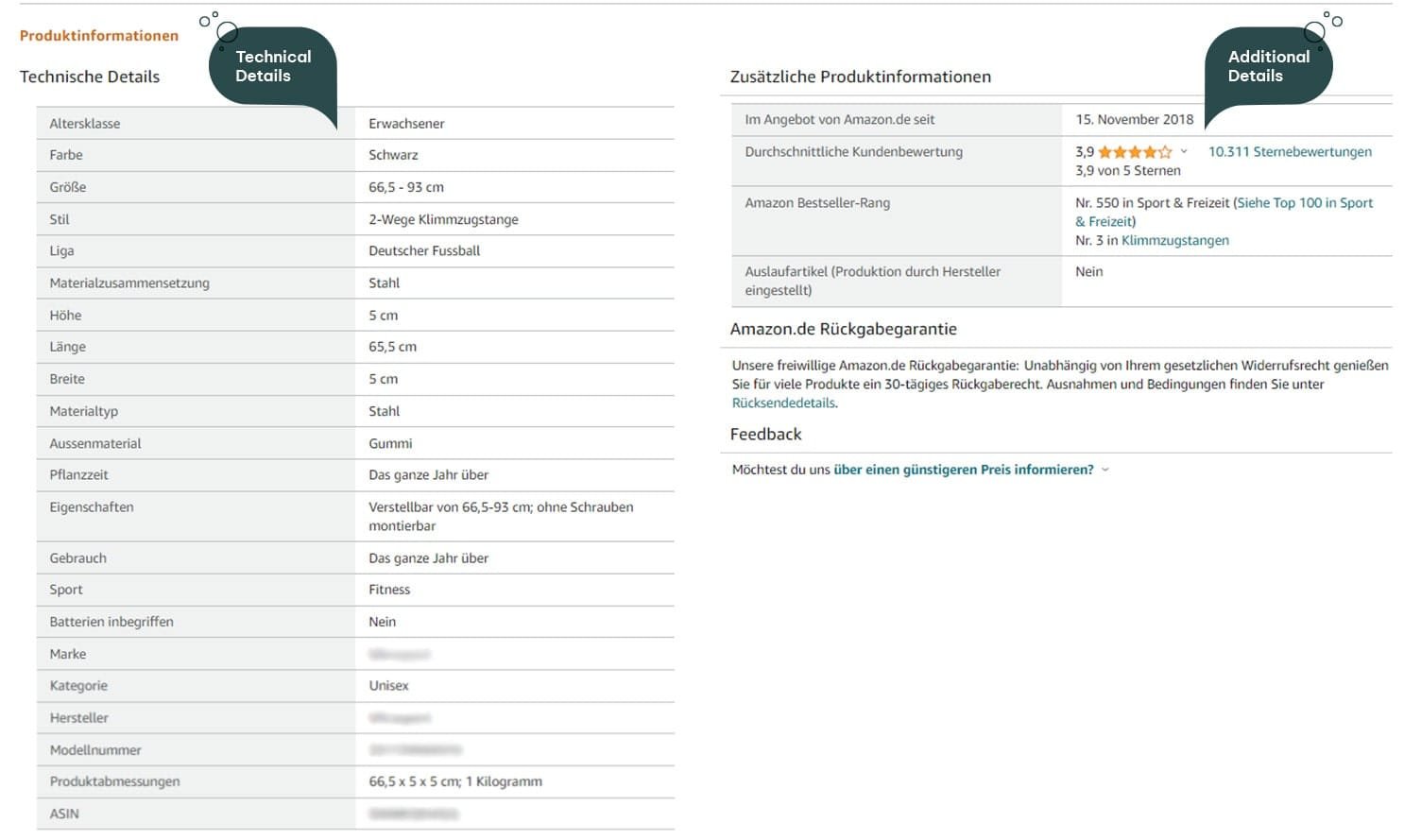Click the Amazon Bestseller-Rang row label
The image size is (1404, 840).
817,203
